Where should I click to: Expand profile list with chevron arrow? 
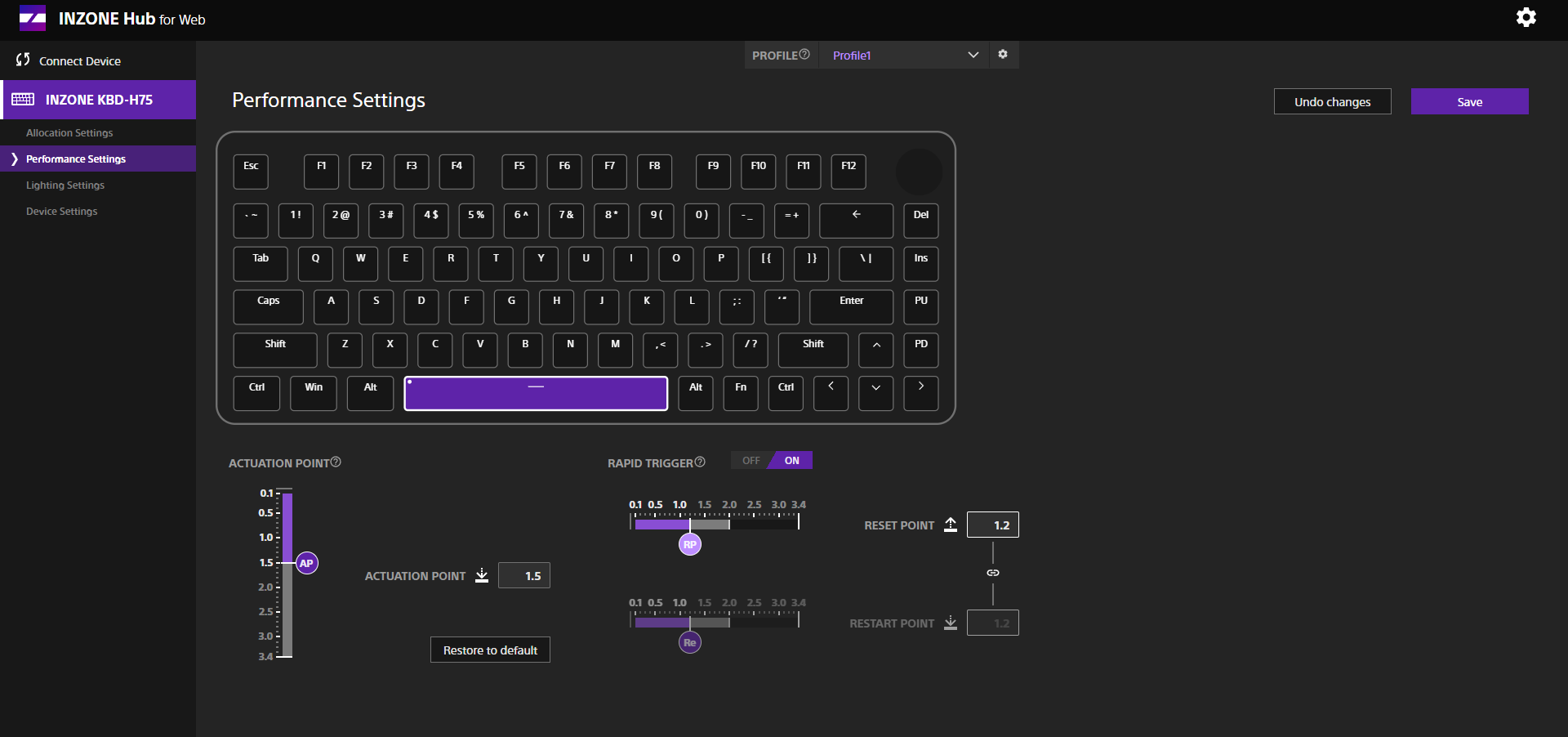pyautogui.click(x=973, y=55)
